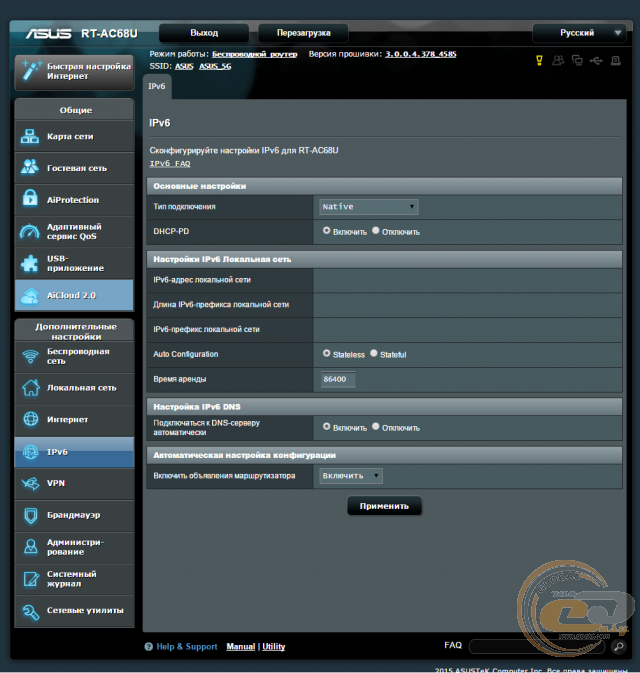Disable automatic DNS server connection

click(x=376, y=427)
